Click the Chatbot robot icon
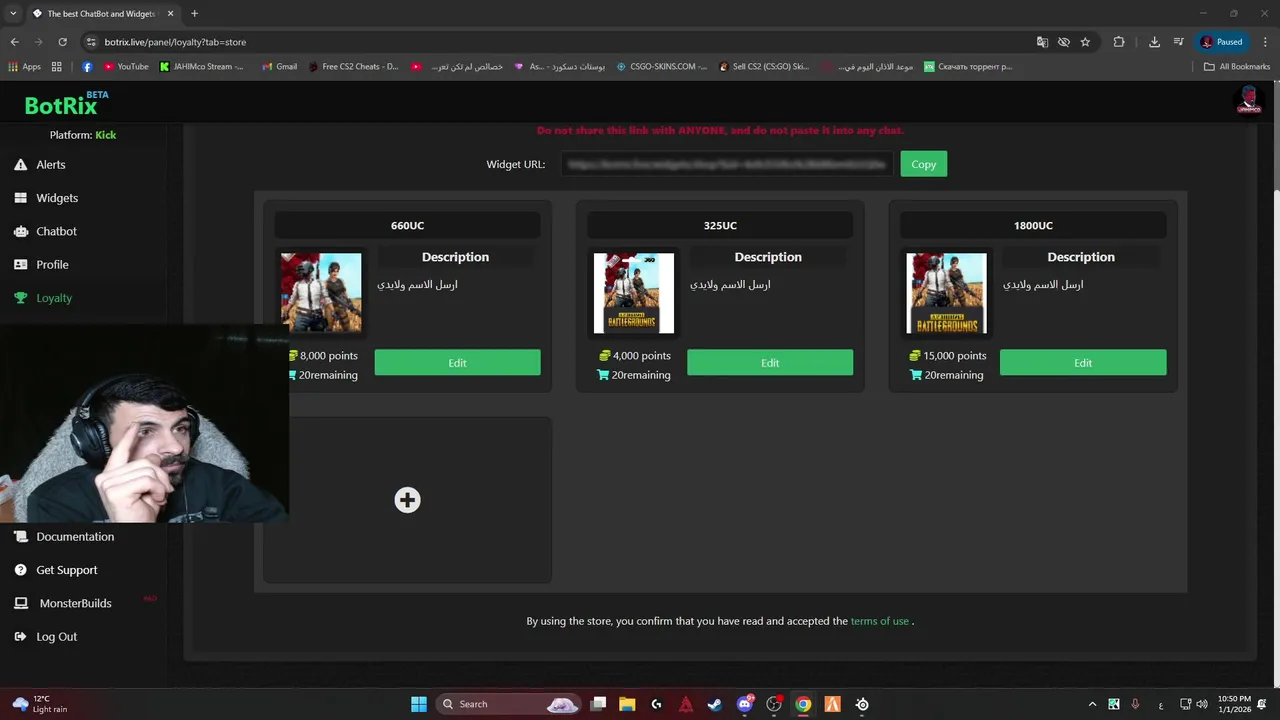This screenshot has height=720, width=1280. point(20,231)
